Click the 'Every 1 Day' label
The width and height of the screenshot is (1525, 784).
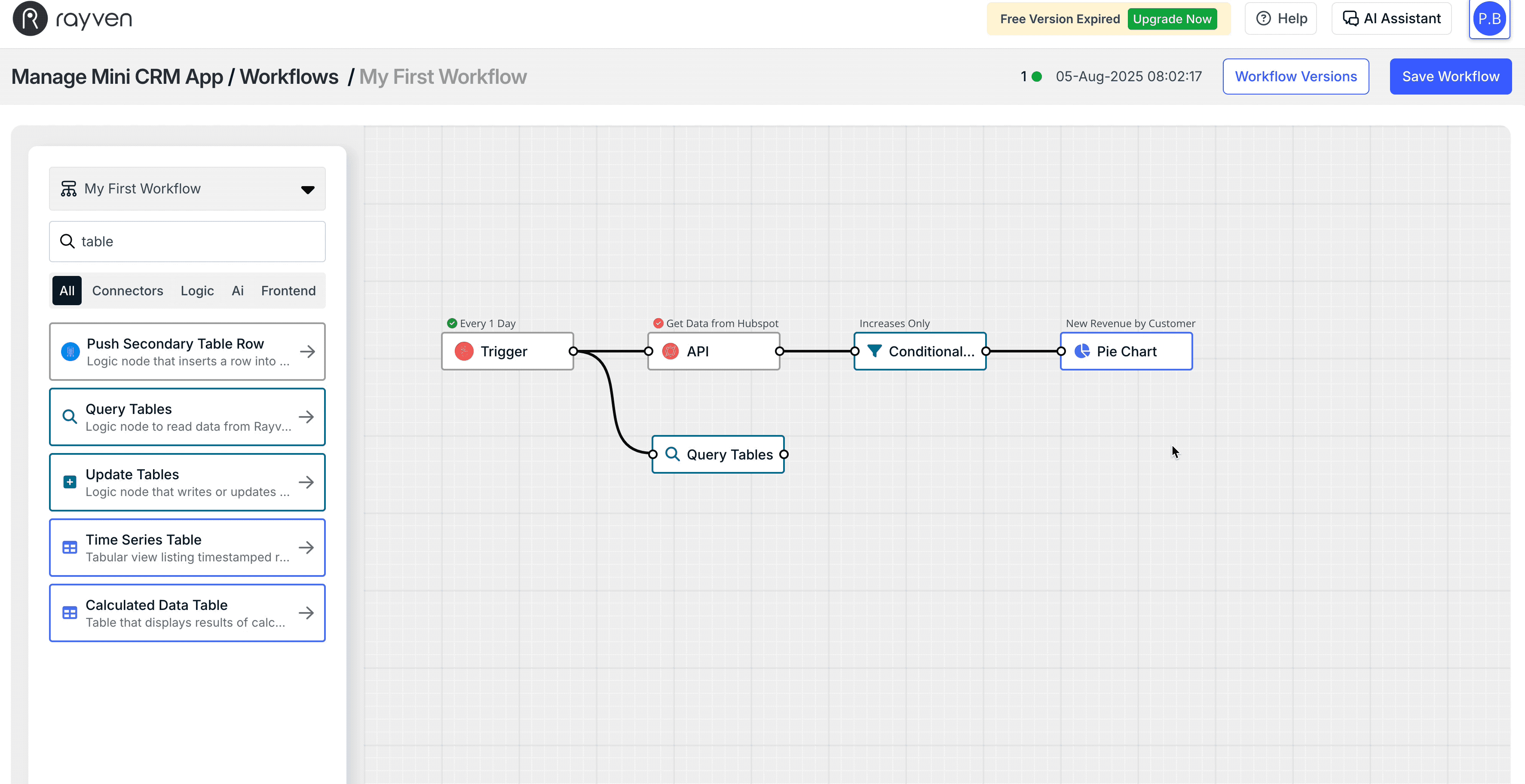pos(488,323)
